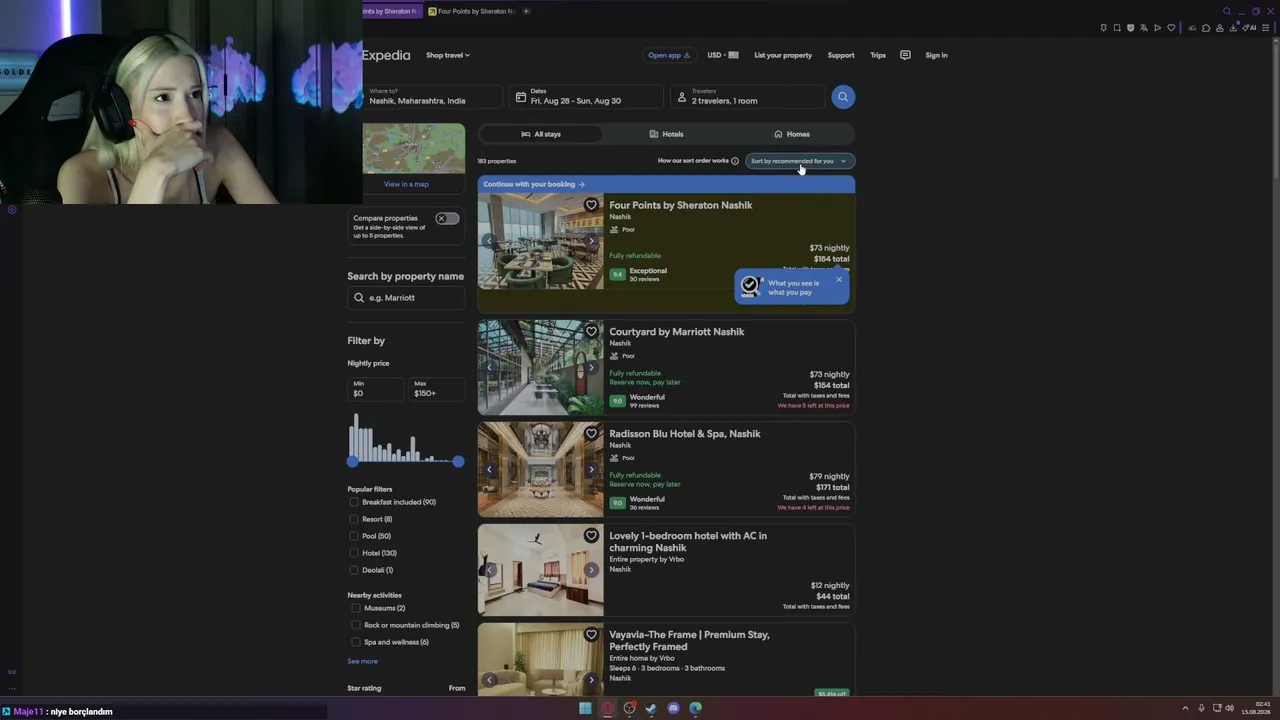The height and width of the screenshot is (720, 1280).
Task: Click See more nearby activities
Action: click(x=362, y=661)
